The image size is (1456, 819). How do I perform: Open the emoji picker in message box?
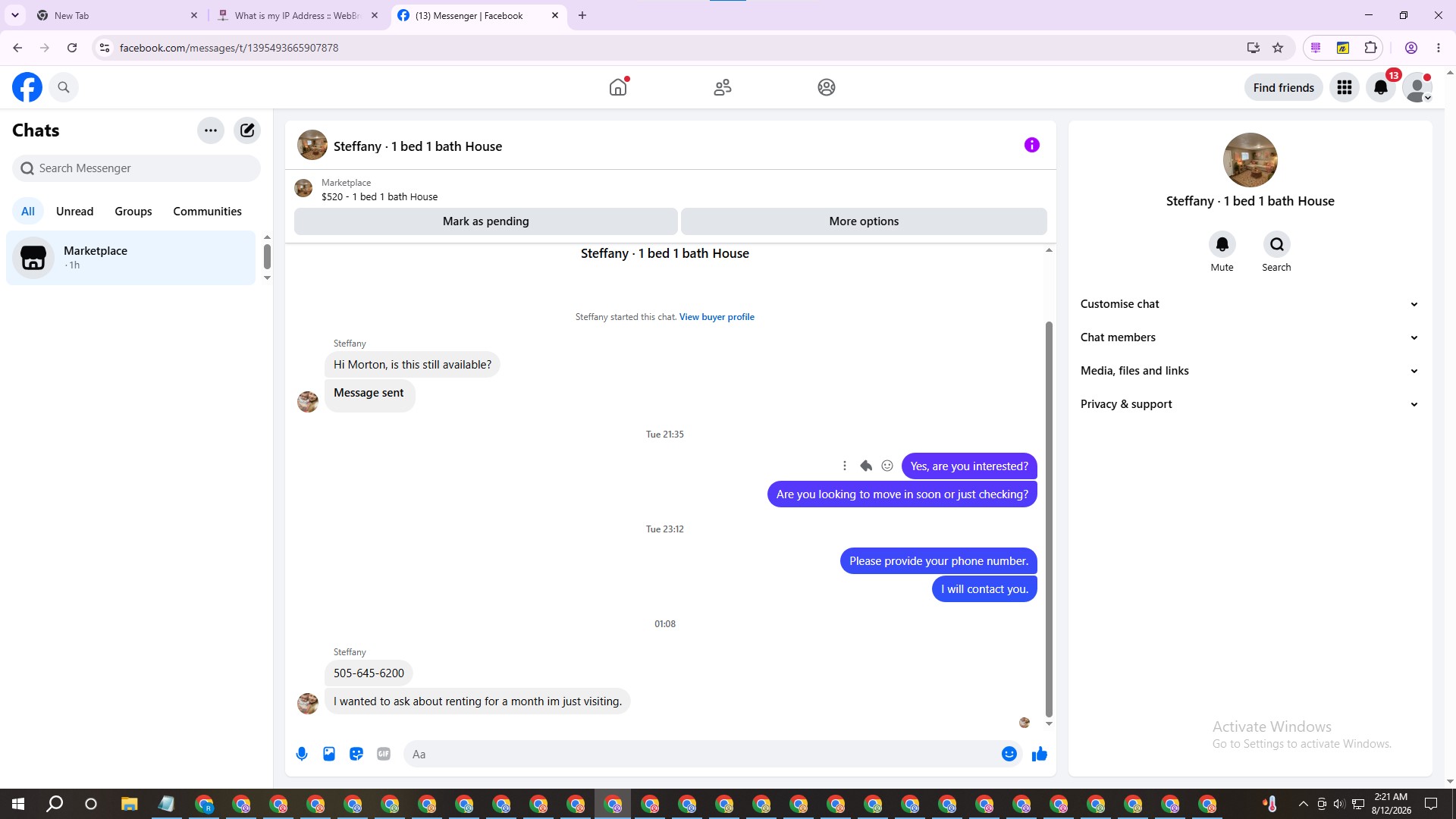1009,754
